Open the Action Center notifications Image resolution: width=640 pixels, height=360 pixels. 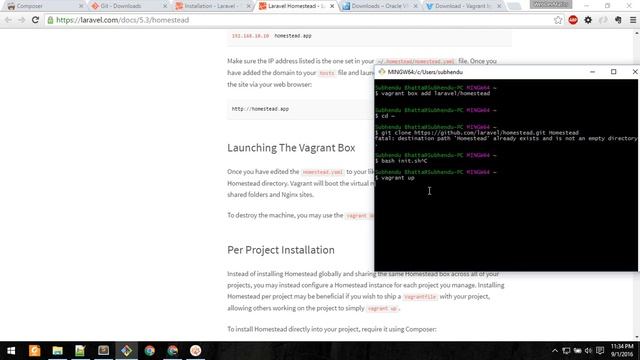(600, 351)
